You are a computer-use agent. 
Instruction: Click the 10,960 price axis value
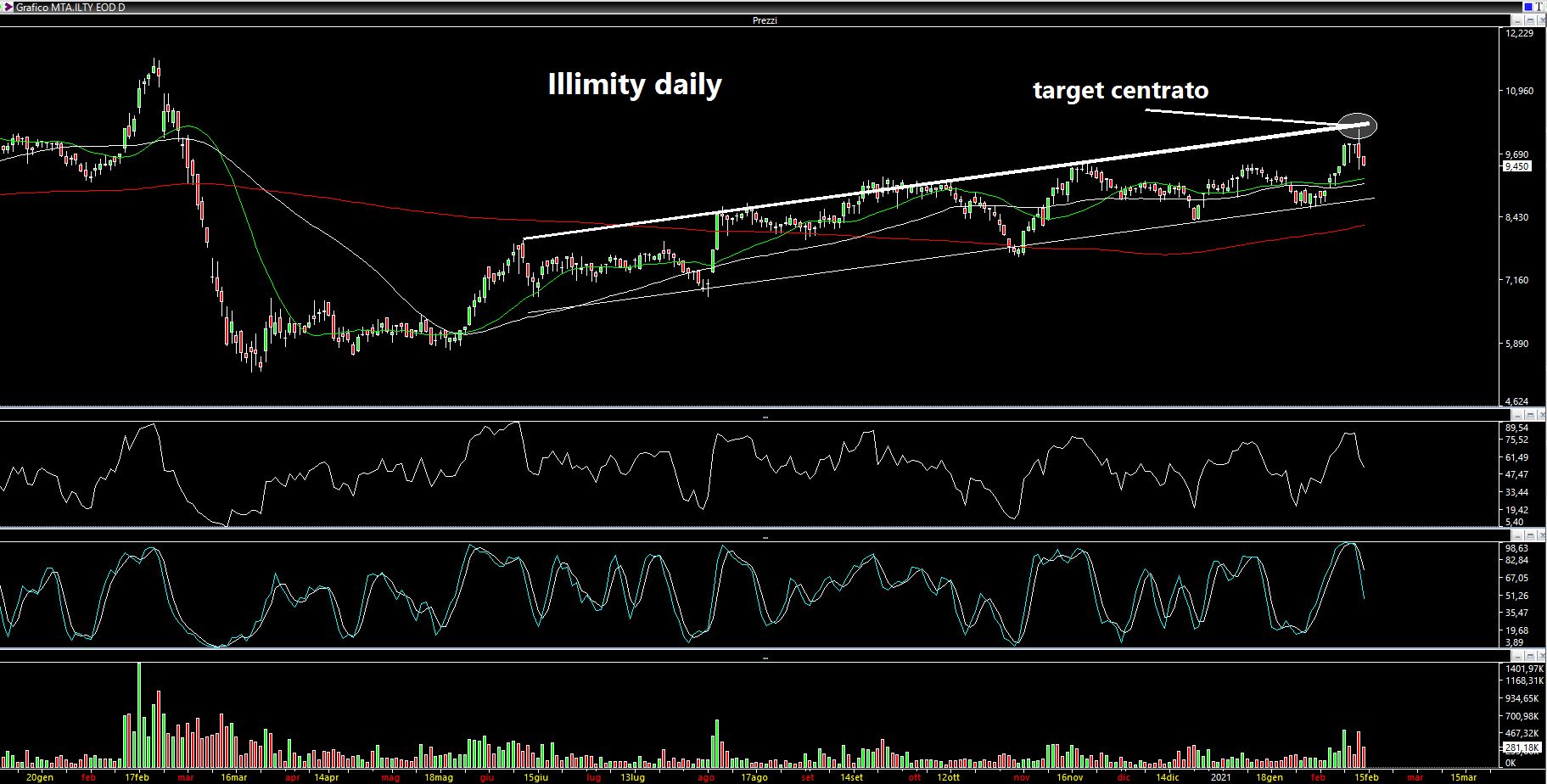[1518, 91]
